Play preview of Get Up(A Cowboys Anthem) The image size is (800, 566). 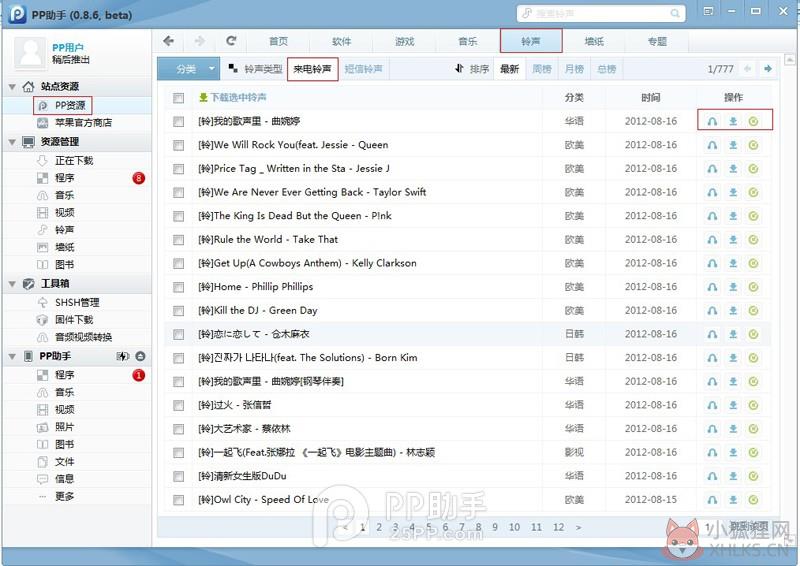[712, 263]
